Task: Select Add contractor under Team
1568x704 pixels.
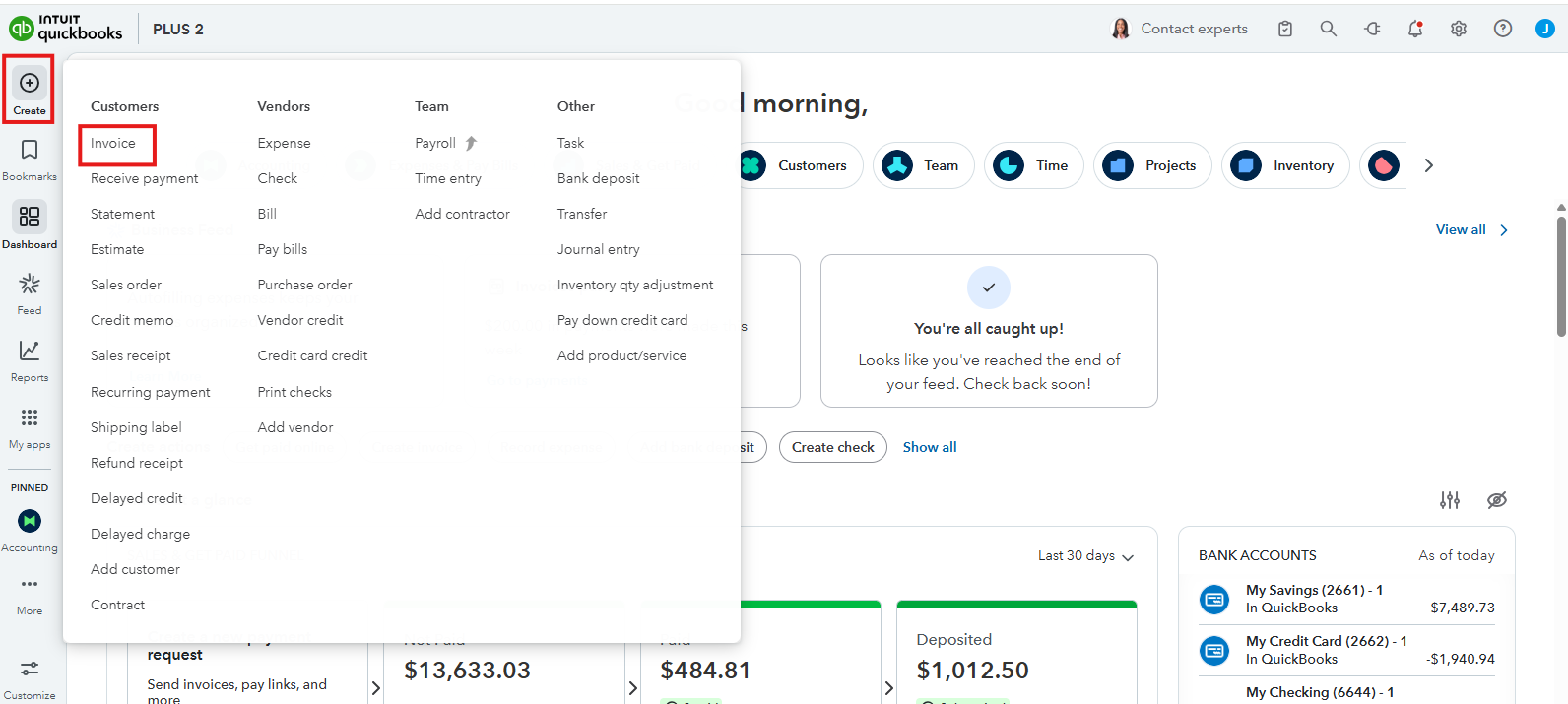Action: tap(462, 215)
